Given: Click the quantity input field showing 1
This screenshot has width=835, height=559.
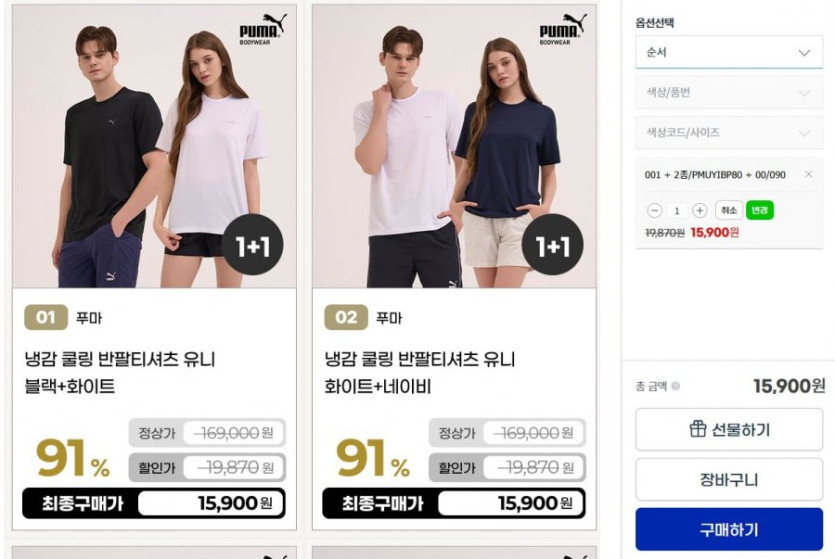Looking at the screenshot, I should (677, 210).
